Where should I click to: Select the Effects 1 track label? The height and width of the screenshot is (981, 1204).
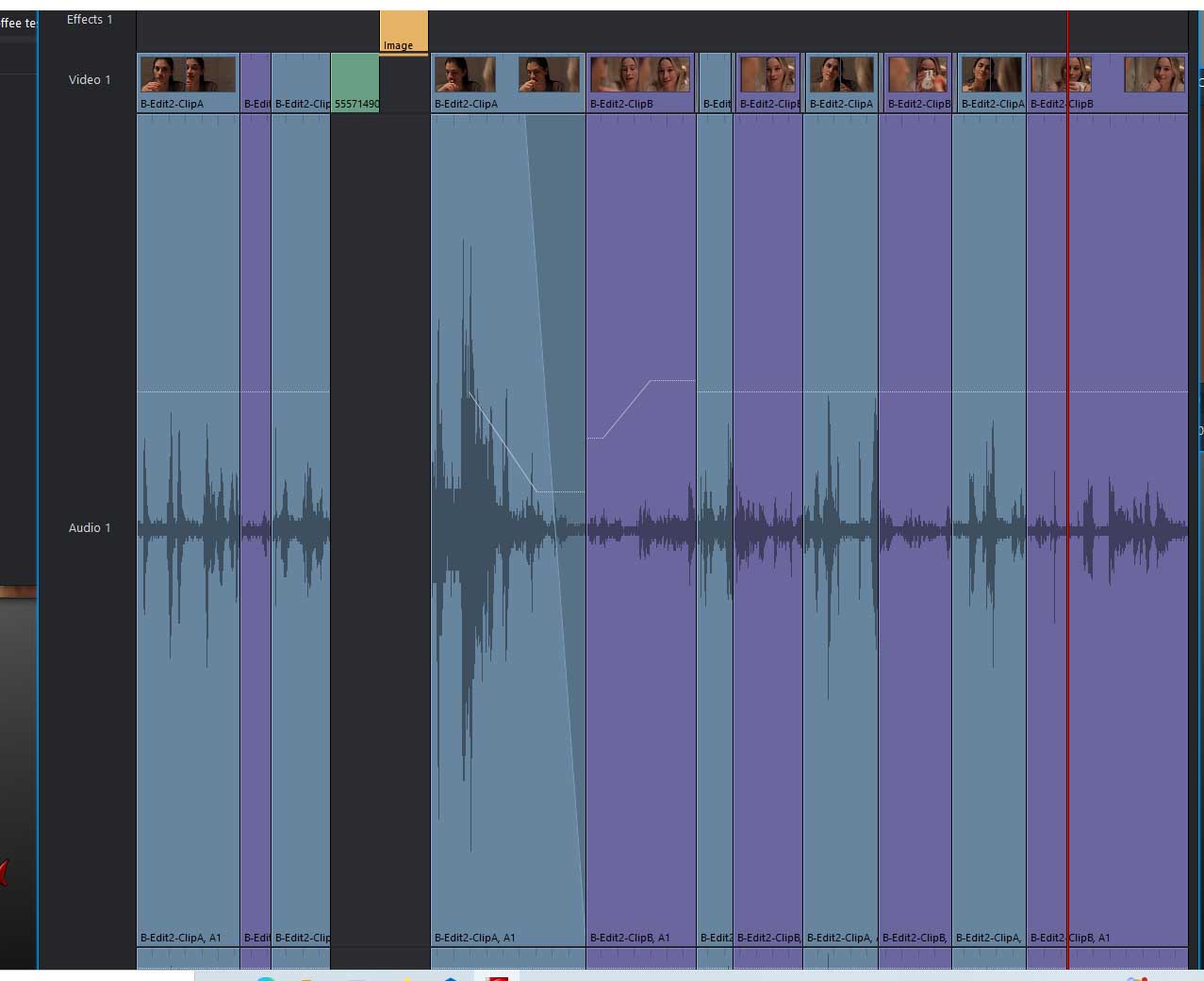(x=90, y=19)
